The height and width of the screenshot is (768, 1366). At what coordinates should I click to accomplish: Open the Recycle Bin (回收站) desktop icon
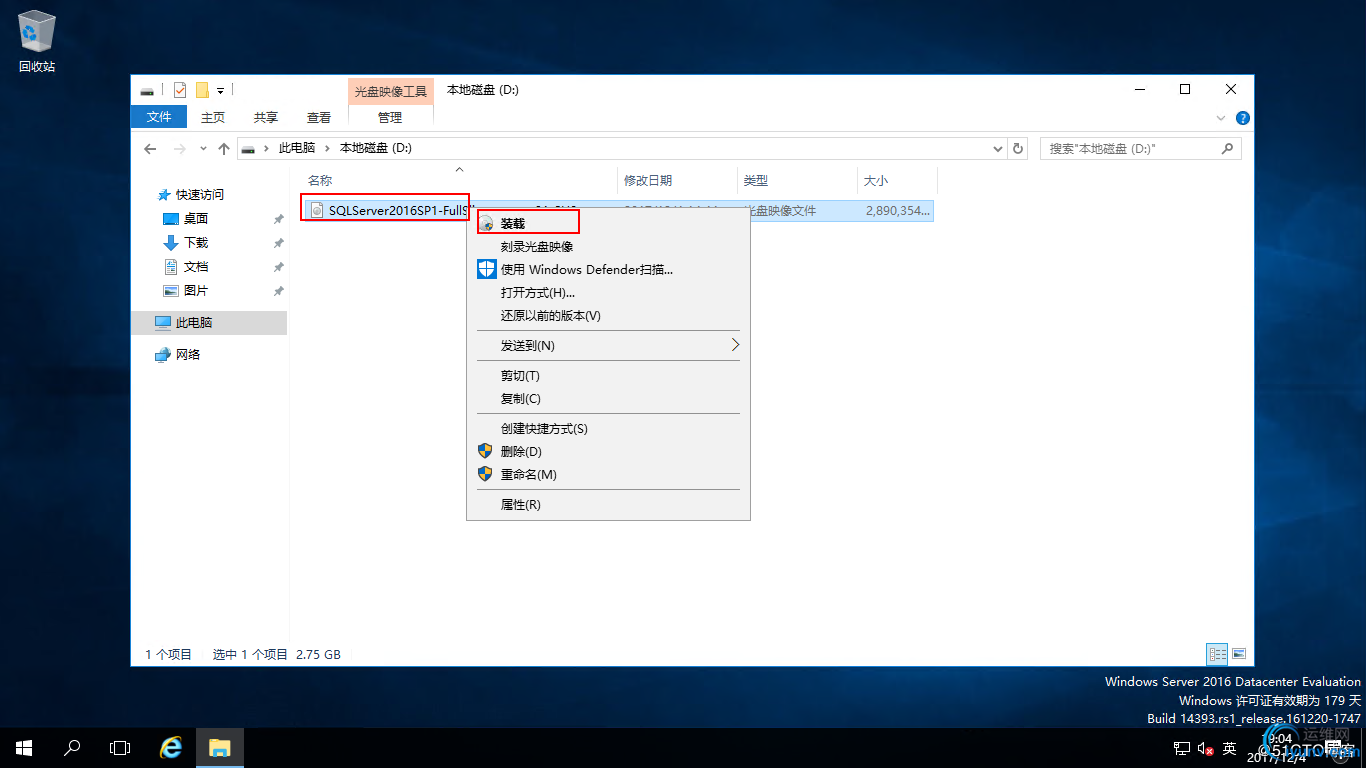coord(37,42)
